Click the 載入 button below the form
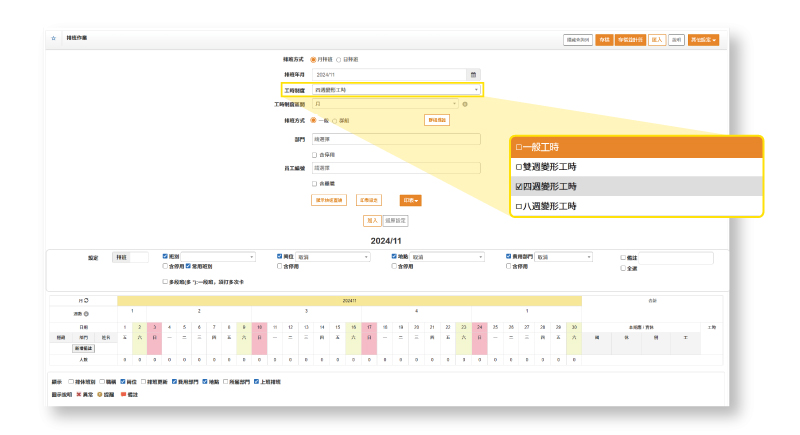Viewport: 800px width, 435px height. point(371,220)
